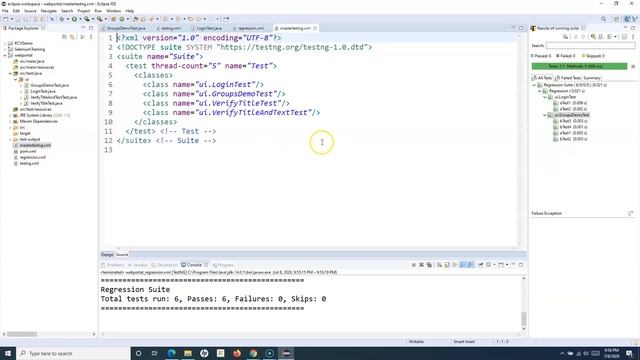Select testng.xml file in Package Explorer
Image resolution: width=640 pixels, height=360 pixels.
(29, 163)
